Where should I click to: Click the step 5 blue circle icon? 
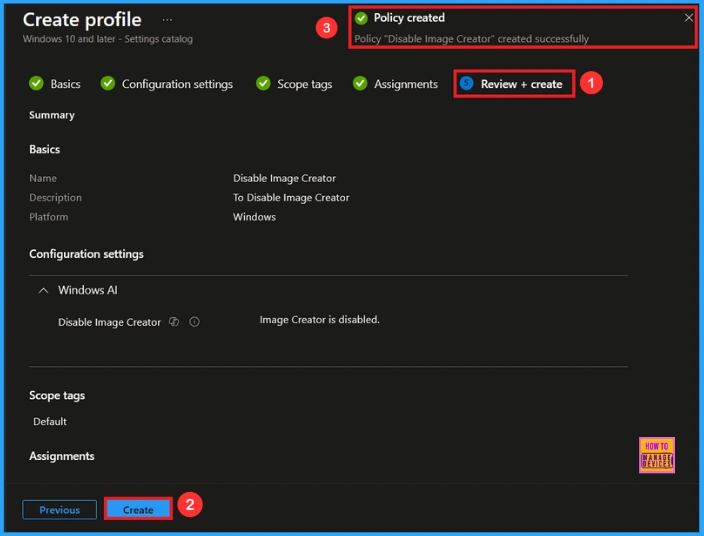click(467, 83)
